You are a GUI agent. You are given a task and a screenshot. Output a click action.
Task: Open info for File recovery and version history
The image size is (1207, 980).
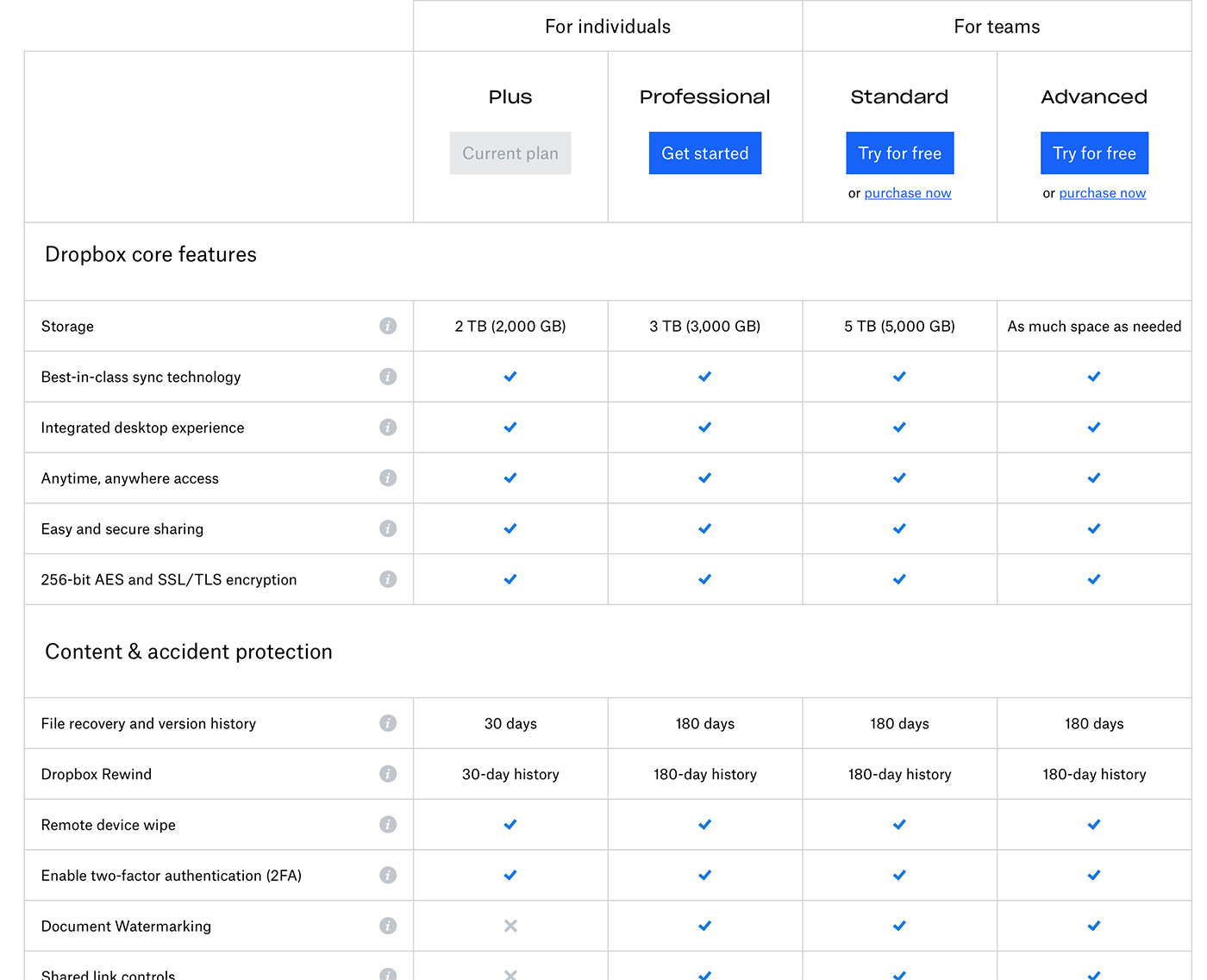pyautogui.click(x=388, y=723)
